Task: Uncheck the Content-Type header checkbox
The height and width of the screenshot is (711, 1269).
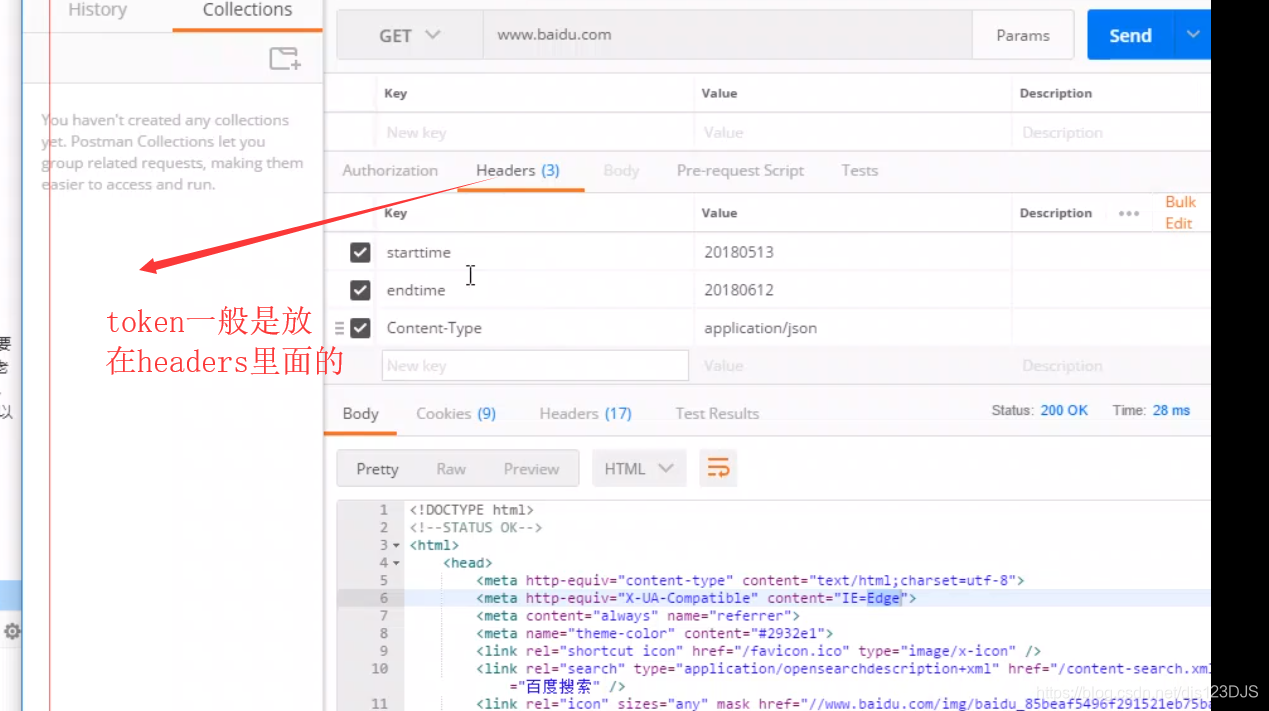Action: (360, 328)
